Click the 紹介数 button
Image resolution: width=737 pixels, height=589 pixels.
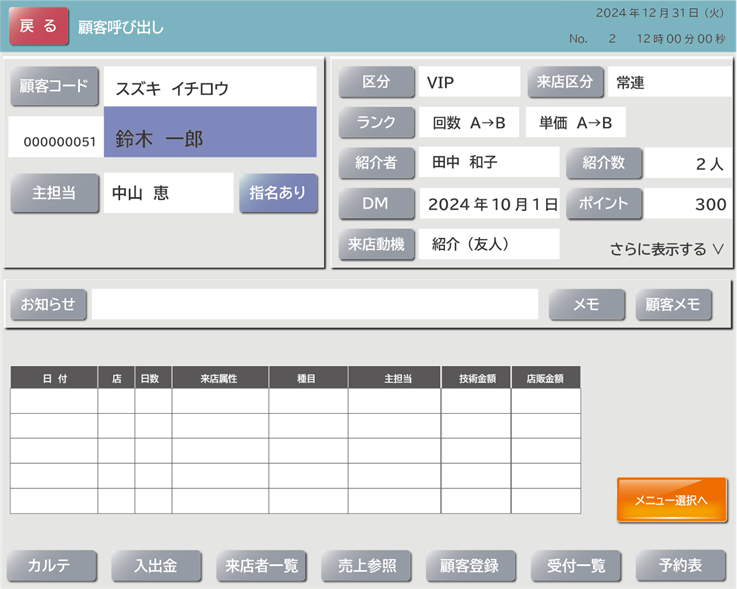pyautogui.click(x=604, y=163)
